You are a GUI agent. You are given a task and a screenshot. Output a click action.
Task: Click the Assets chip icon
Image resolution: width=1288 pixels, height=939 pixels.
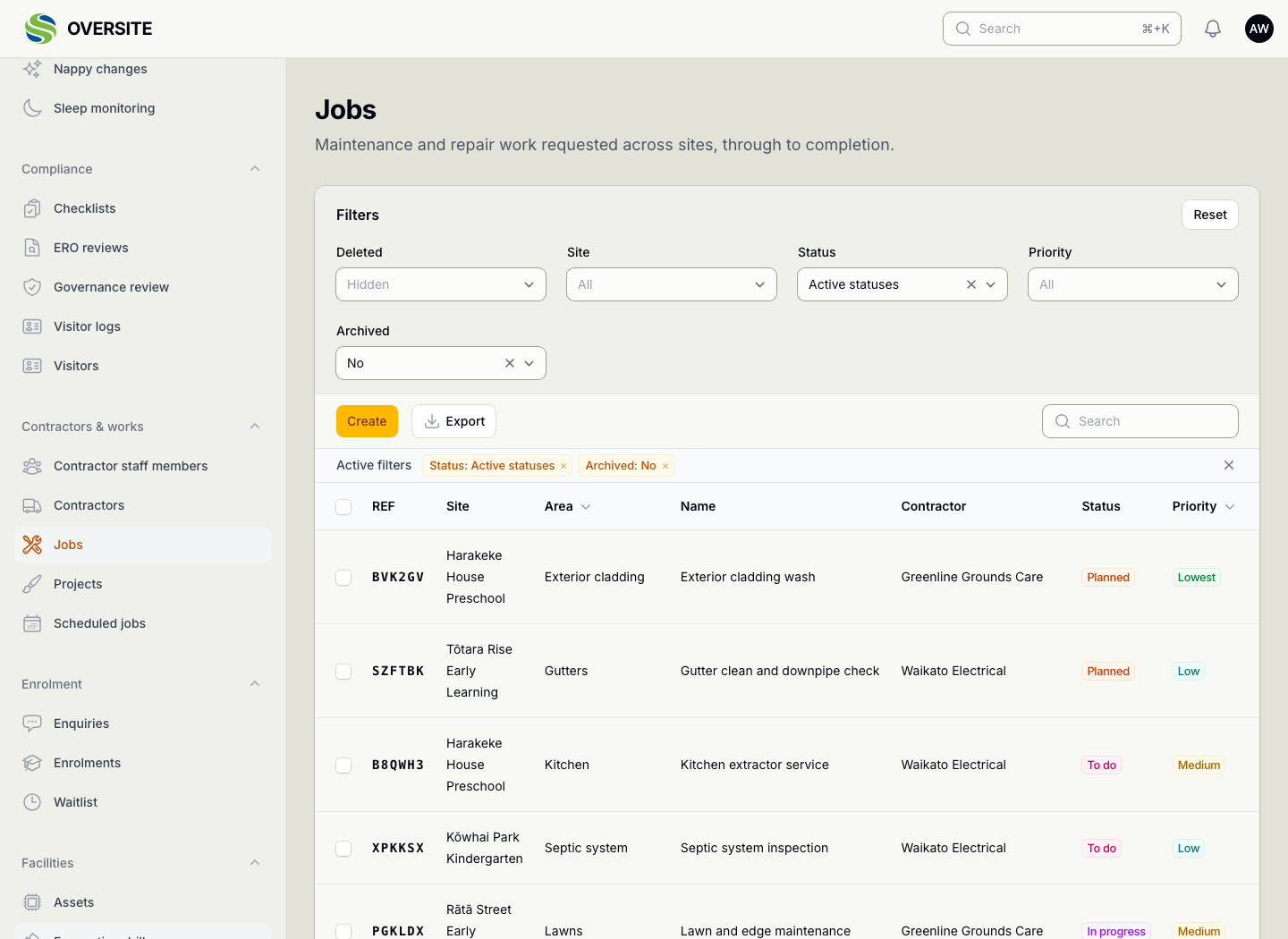pos(32,902)
